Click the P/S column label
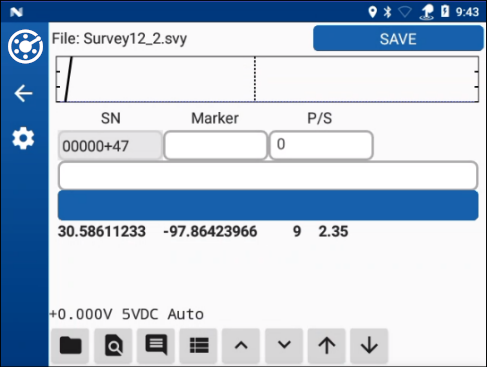The height and width of the screenshot is (367, 487). pyautogui.click(x=320, y=118)
